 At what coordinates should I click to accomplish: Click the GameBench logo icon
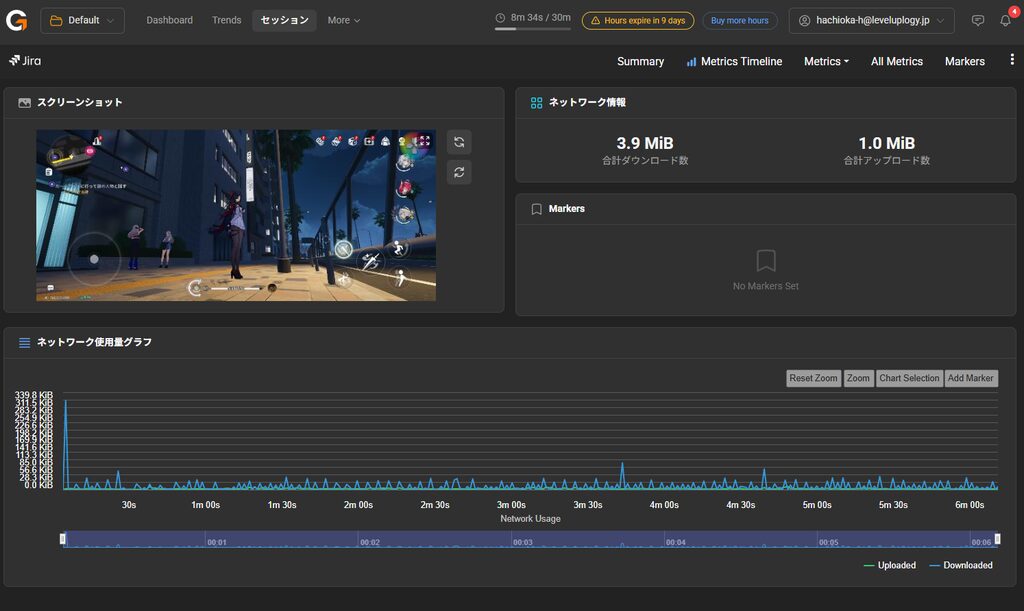tap(17, 20)
